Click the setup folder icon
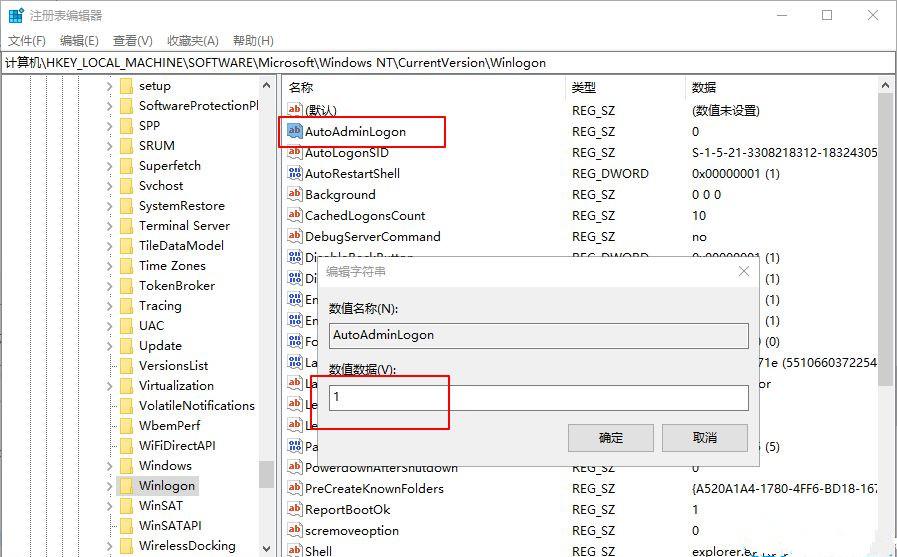Viewport: 897px width, 557px height. tap(126, 86)
